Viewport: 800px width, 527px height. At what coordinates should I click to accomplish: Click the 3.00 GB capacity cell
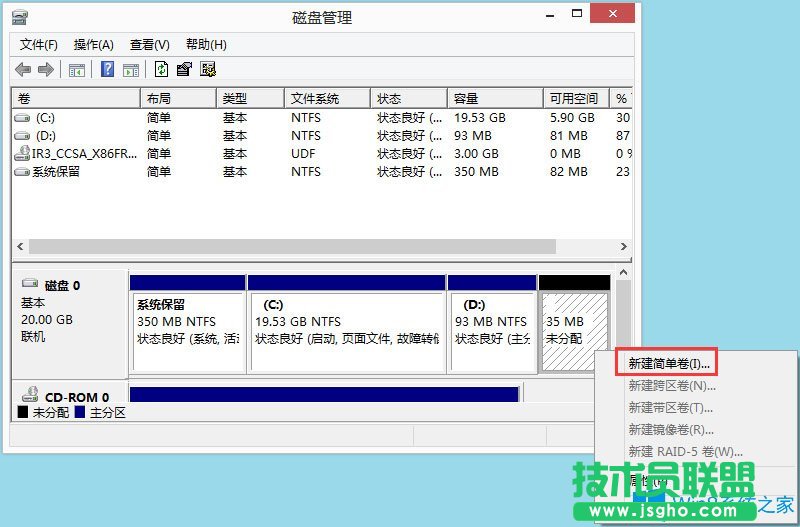(477, 154)
